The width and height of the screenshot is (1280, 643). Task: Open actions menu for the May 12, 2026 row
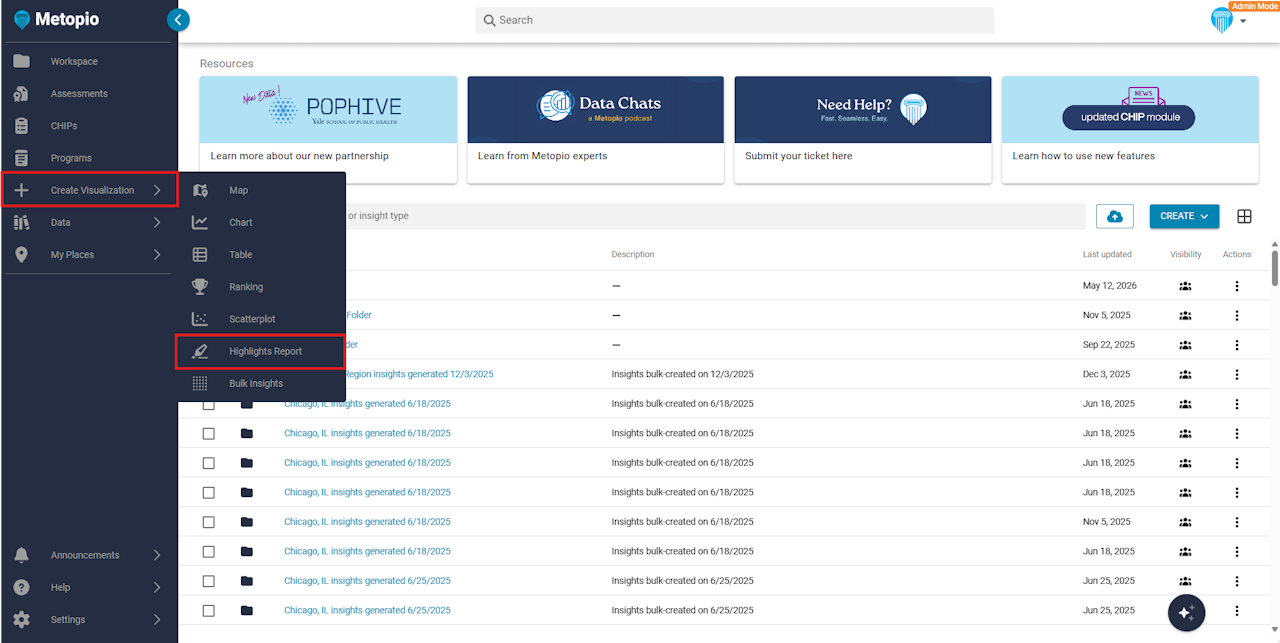[x=1237, y=286]
